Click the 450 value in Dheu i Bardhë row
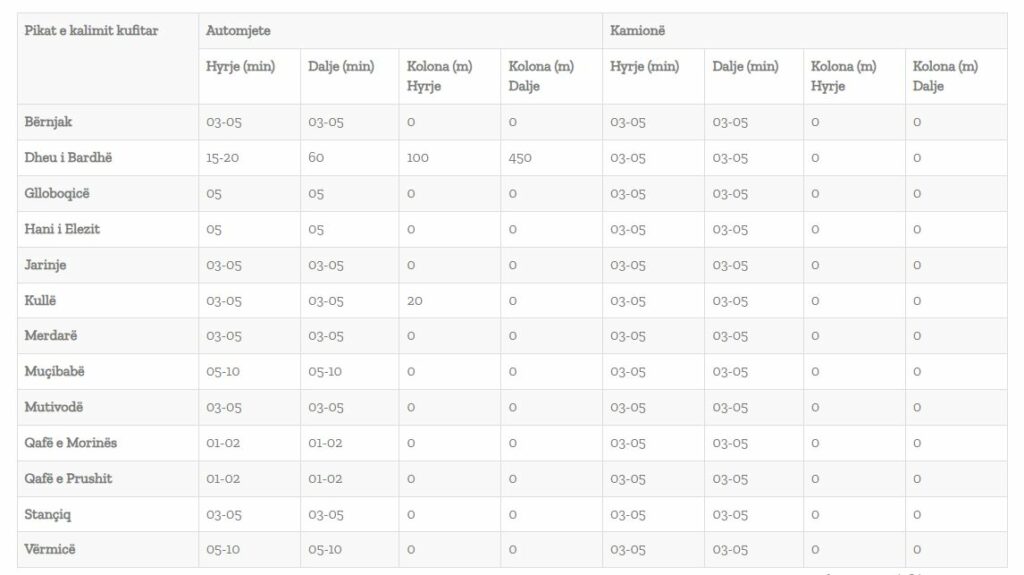The height and width of the screenshot is (575, 1024). tap(520, 158)
